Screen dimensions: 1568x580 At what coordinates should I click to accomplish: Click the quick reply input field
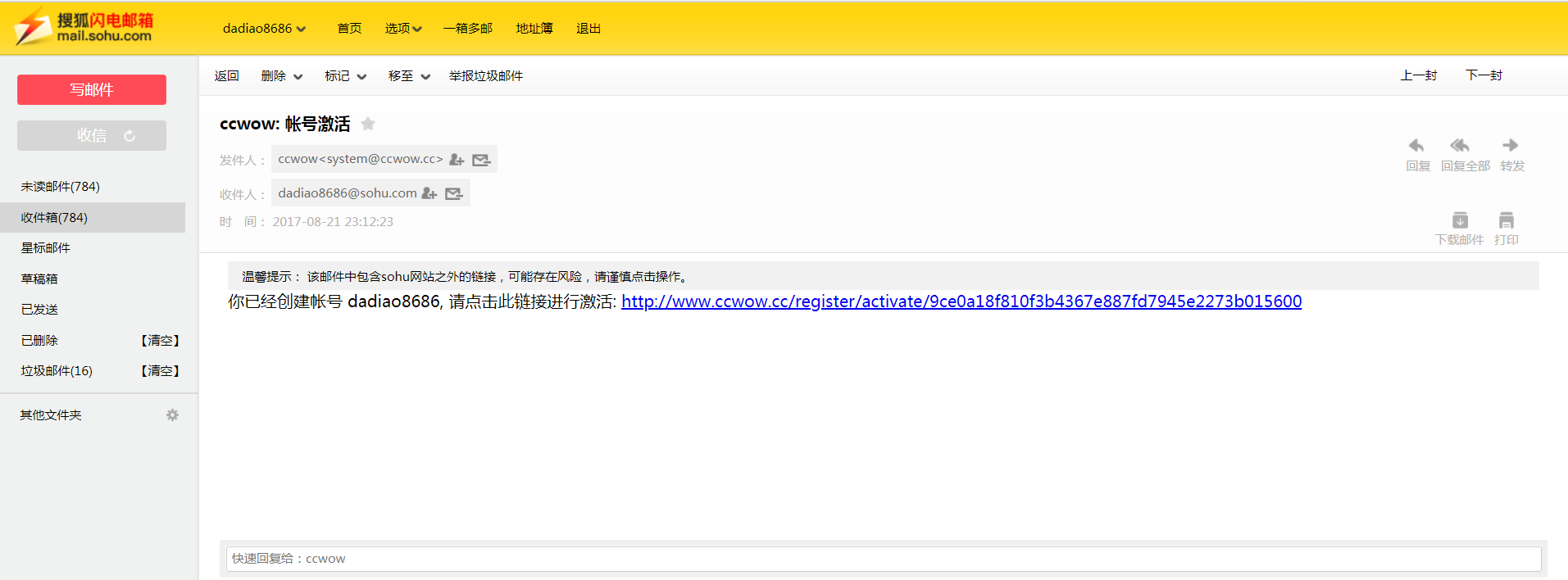(883, 559)
